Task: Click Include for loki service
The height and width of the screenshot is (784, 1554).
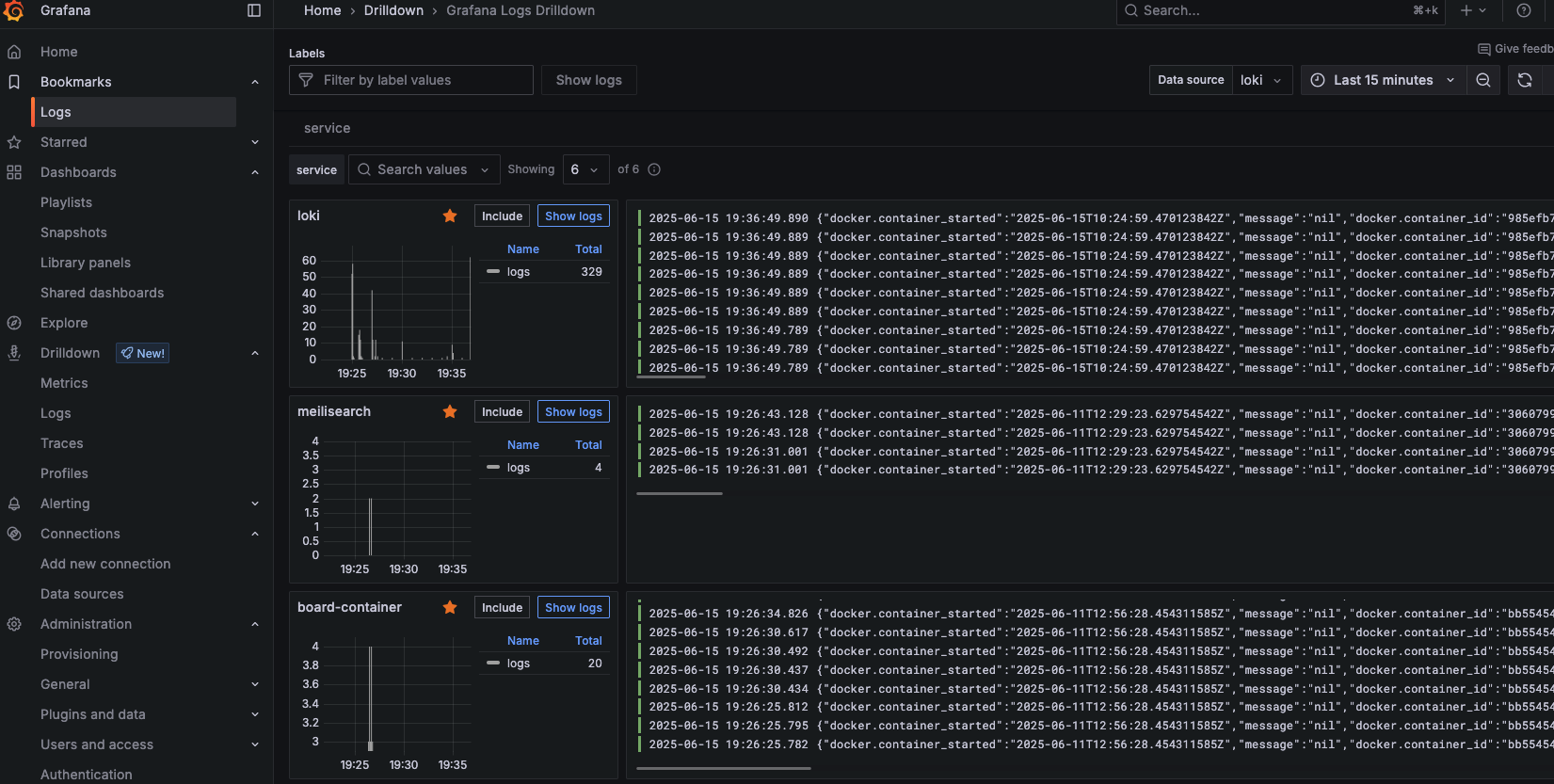Action: (502, 216)
